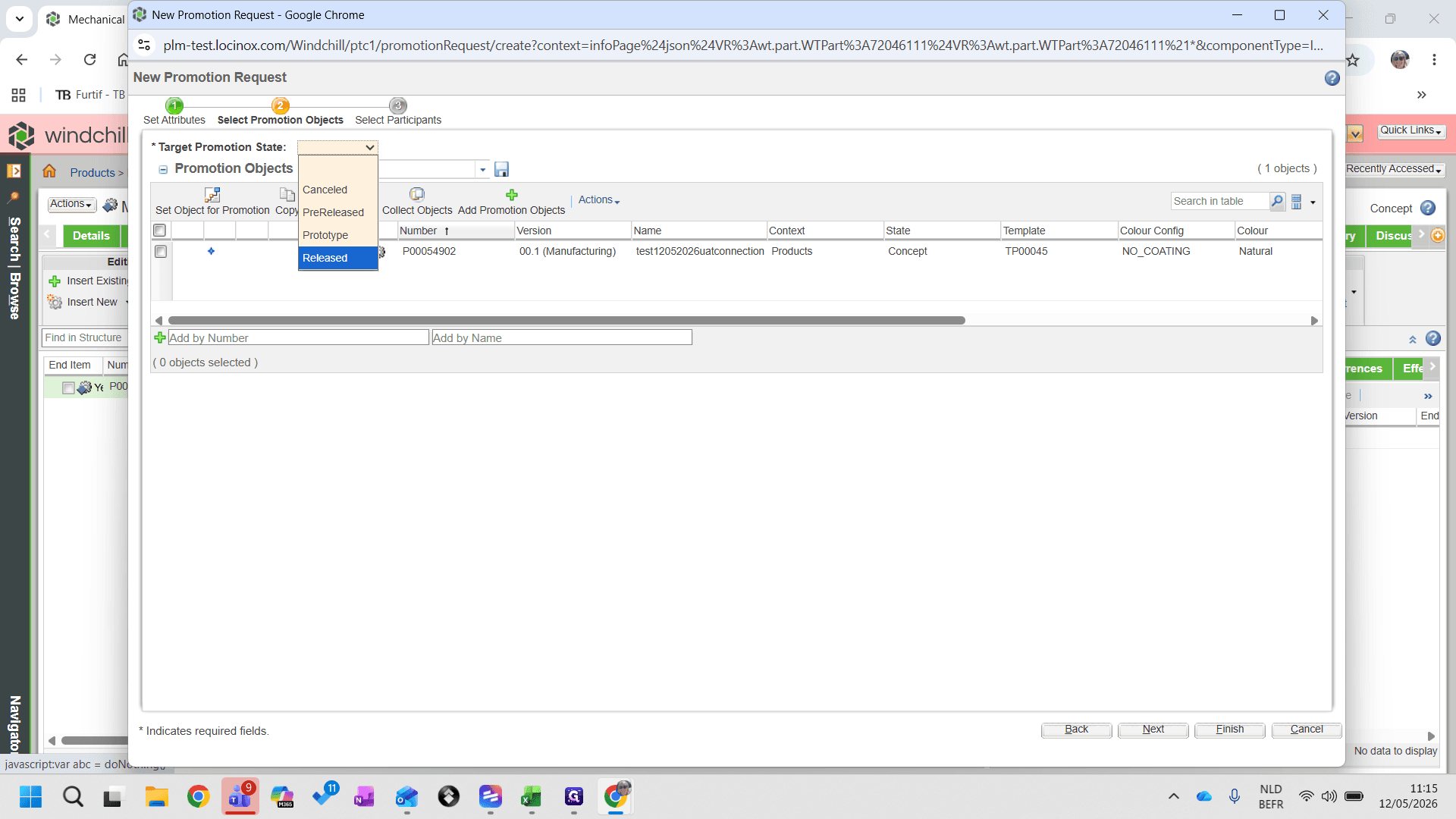Select Canceled from the state list
The width and height of the screenshot is (1456, 819).
point(337,190)
